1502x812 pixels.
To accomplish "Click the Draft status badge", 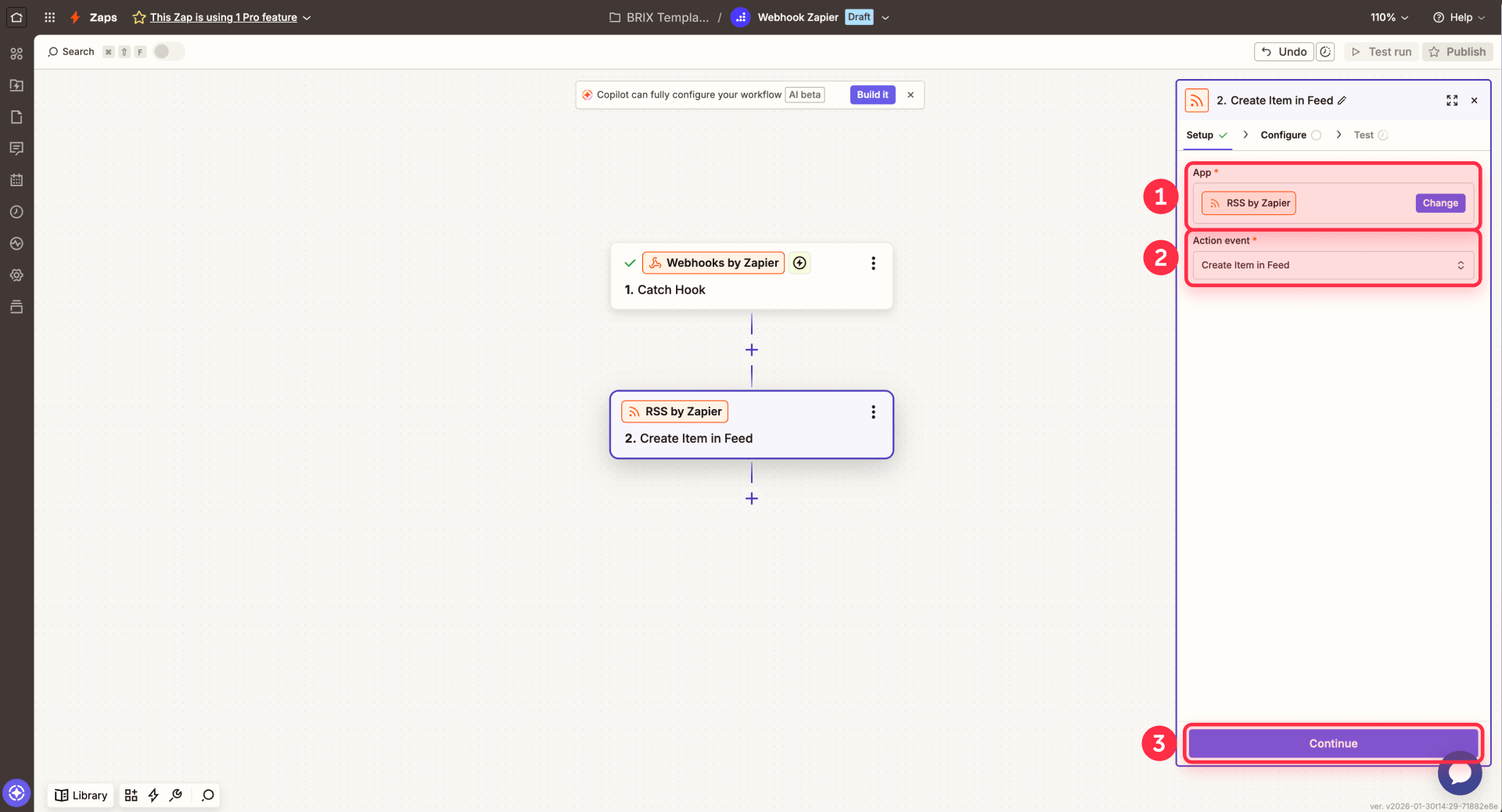I will point(859,17).
